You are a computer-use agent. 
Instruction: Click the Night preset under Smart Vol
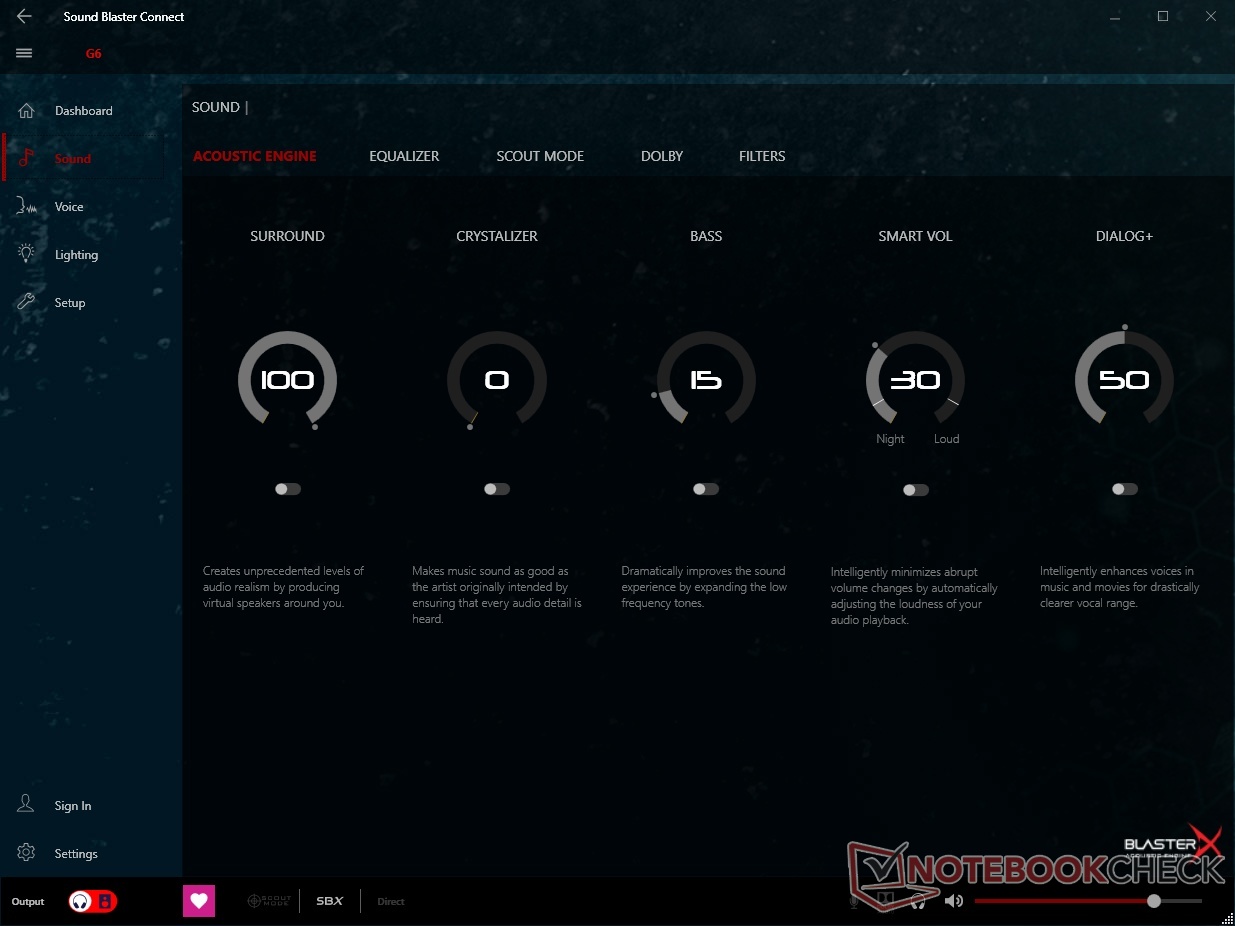click(x=890, y=439)
